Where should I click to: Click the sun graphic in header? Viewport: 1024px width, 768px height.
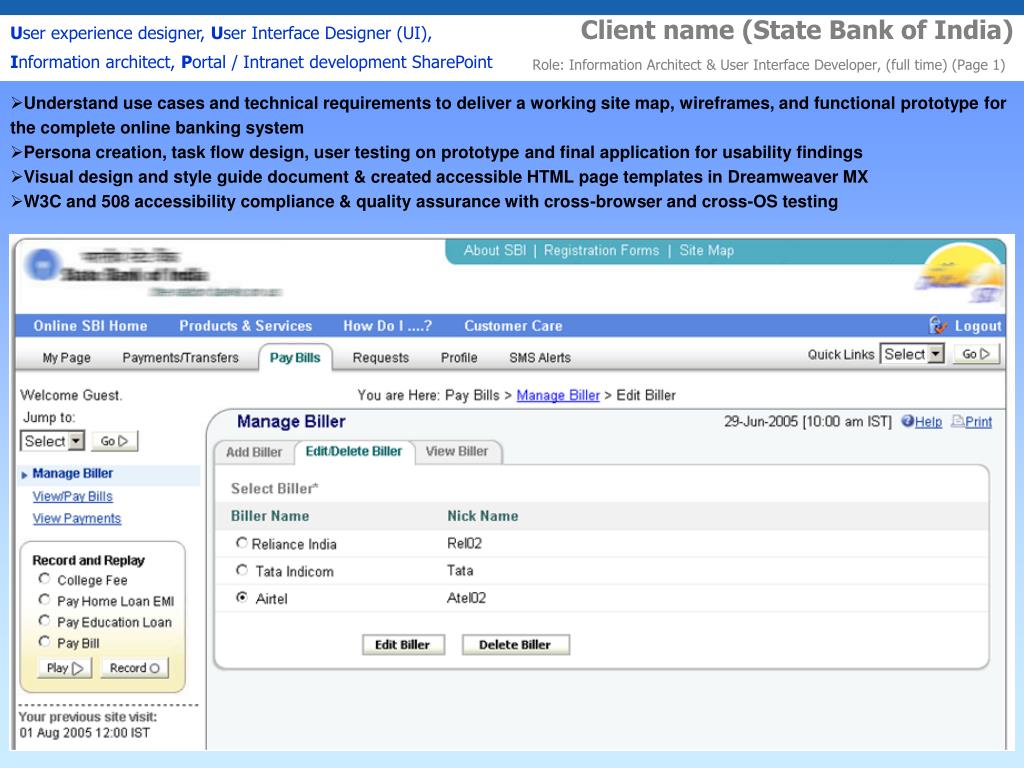(x=961, y=273)
